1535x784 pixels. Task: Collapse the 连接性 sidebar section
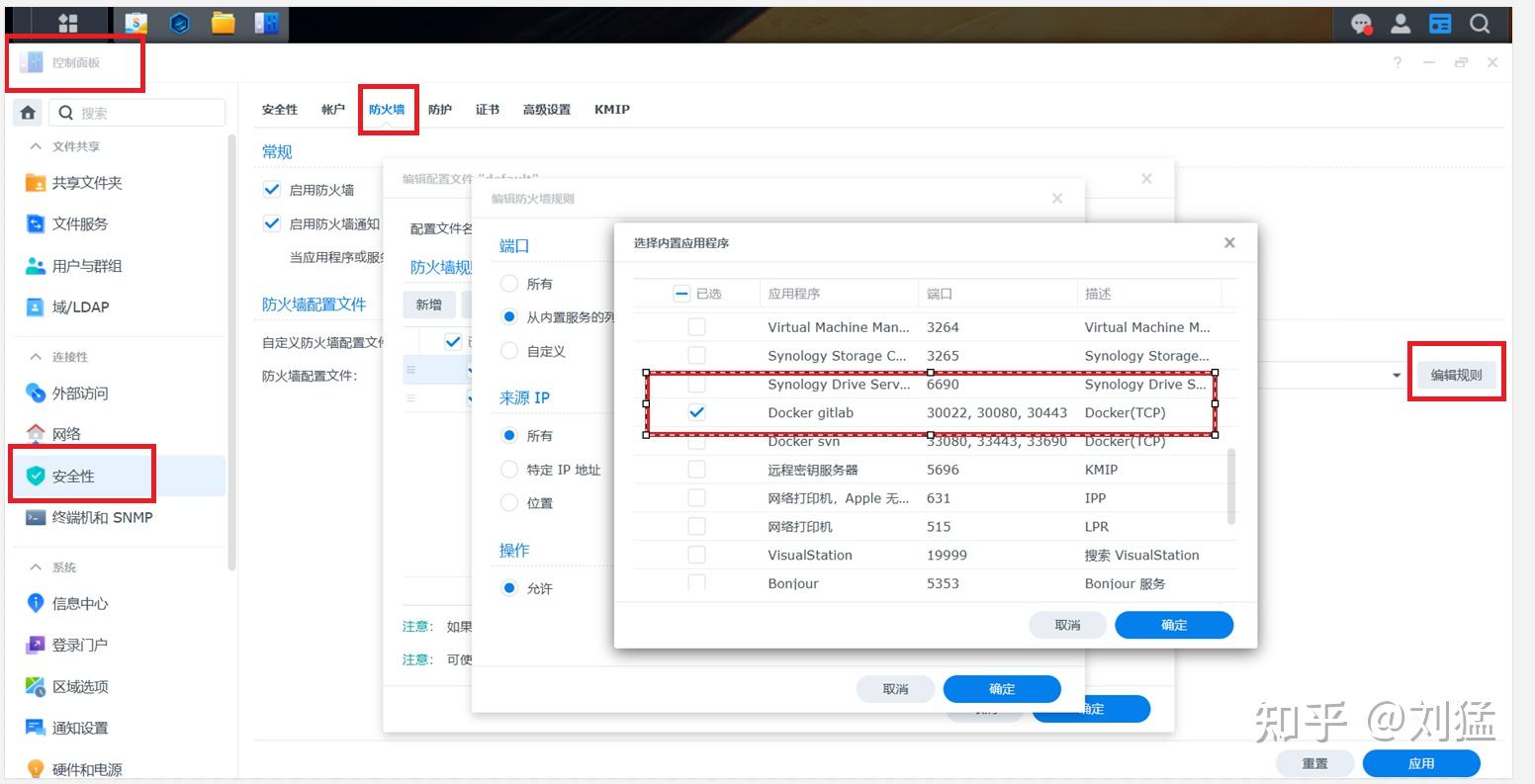pyautogui.click(x=36, y=357)
